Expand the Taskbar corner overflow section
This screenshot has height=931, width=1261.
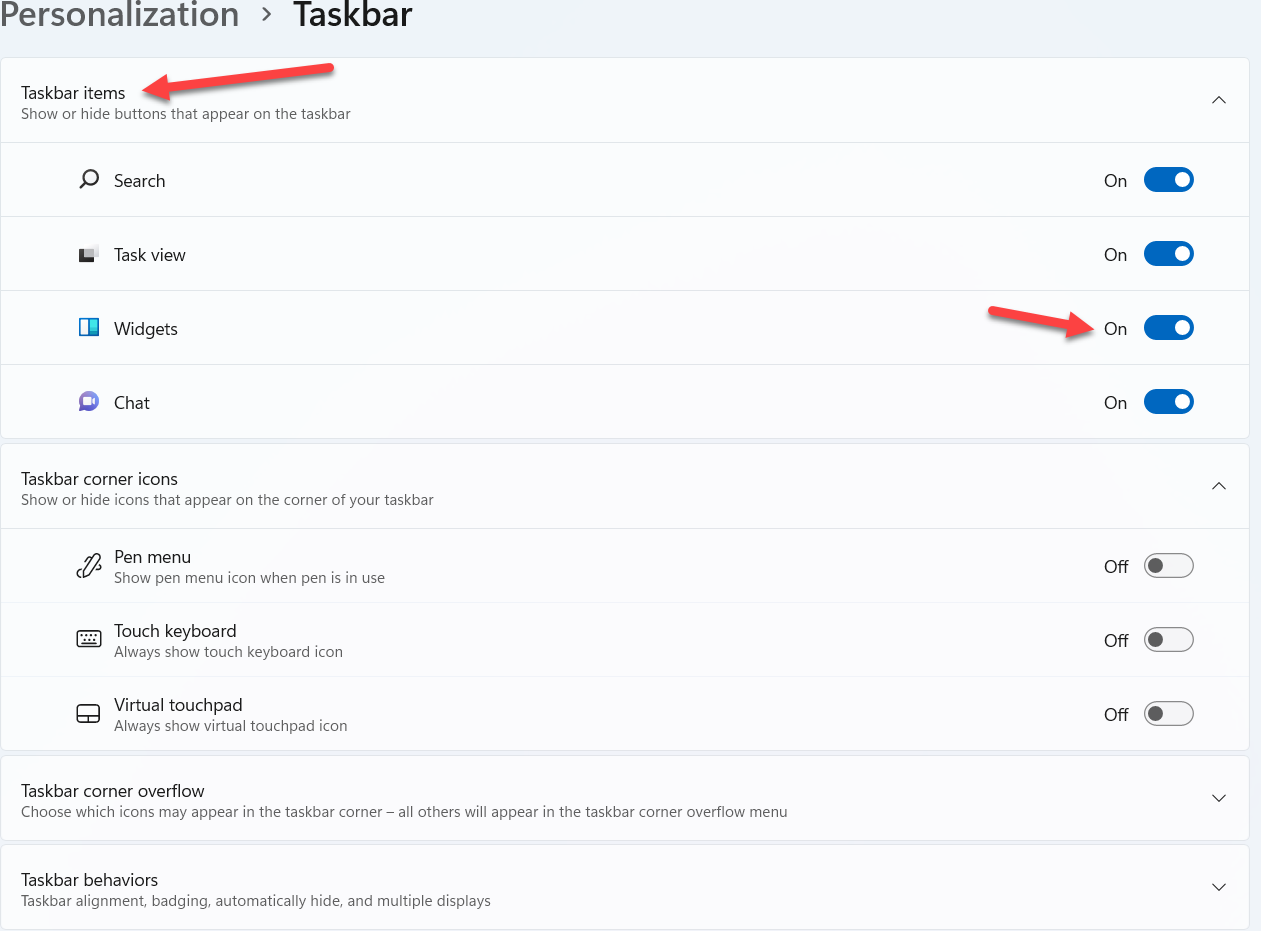(1218, 798)
